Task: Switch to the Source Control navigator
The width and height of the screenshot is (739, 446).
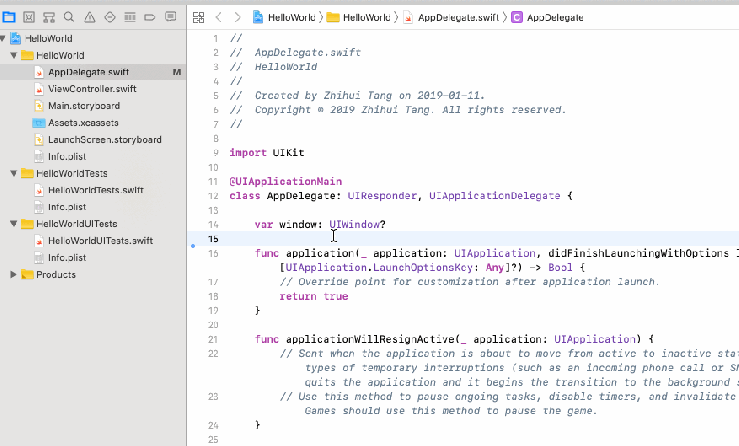Action: 30,17
